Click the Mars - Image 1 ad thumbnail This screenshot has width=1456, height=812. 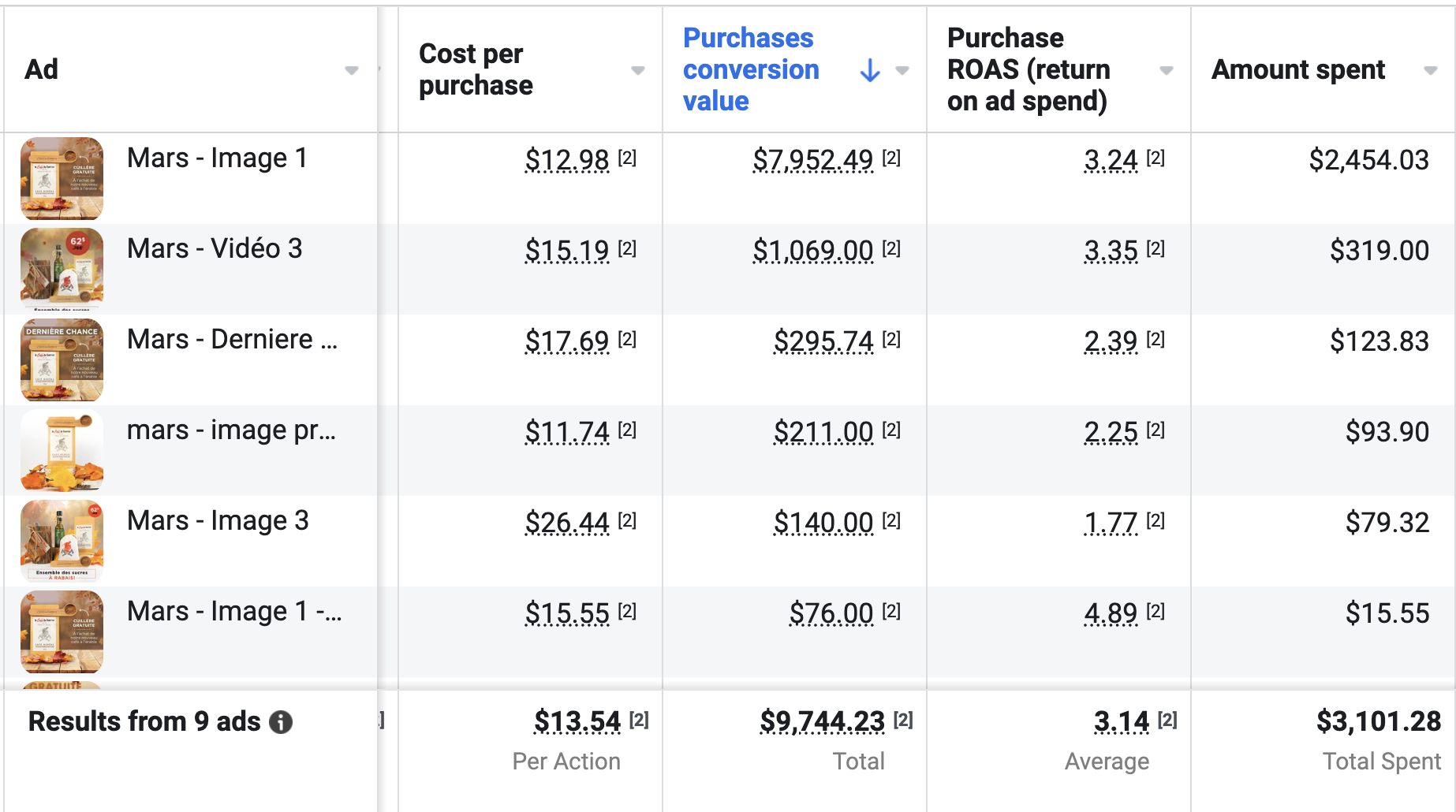coord(62,178)
